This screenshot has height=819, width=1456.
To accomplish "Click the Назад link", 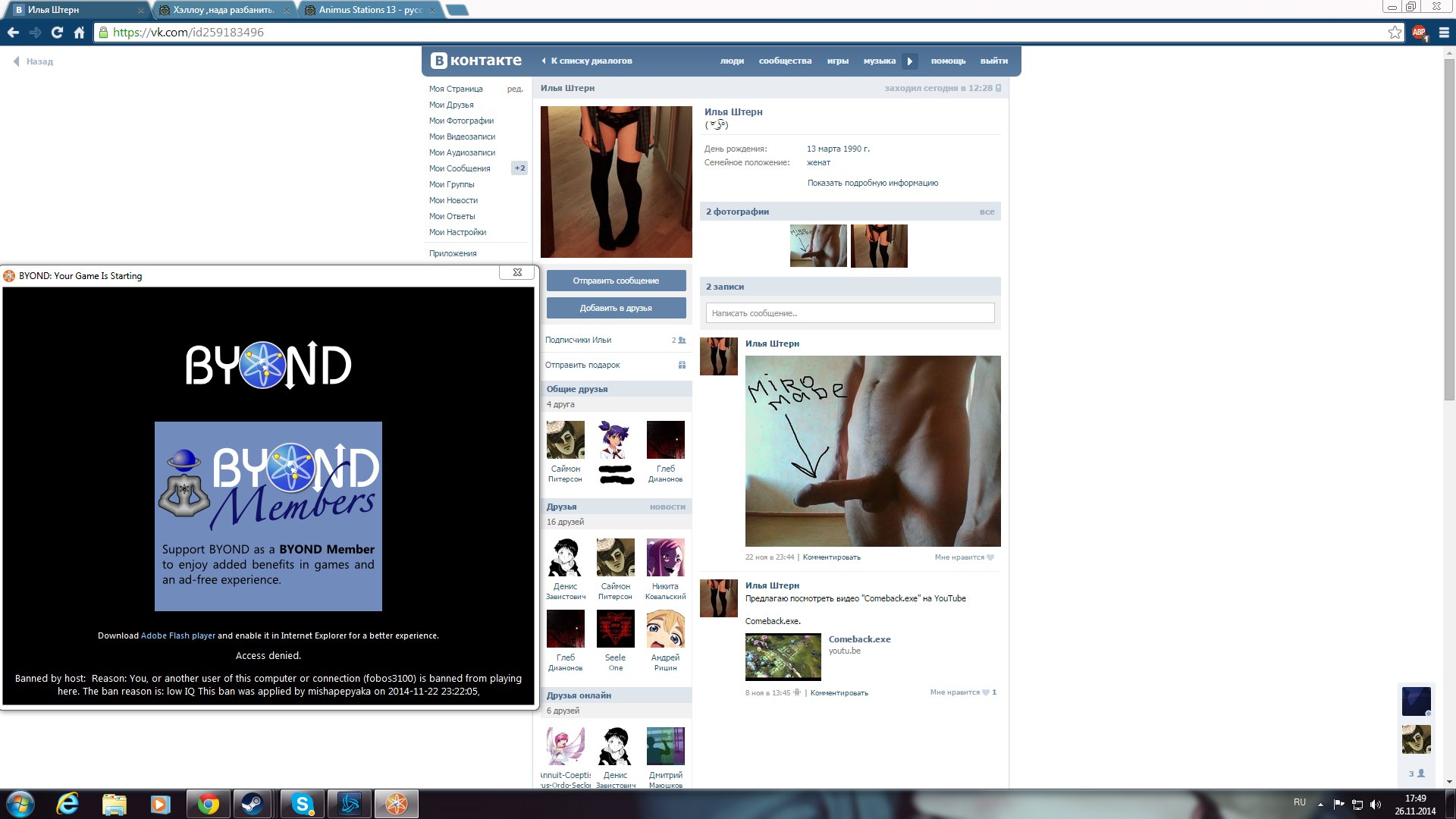I will point(34,61).
